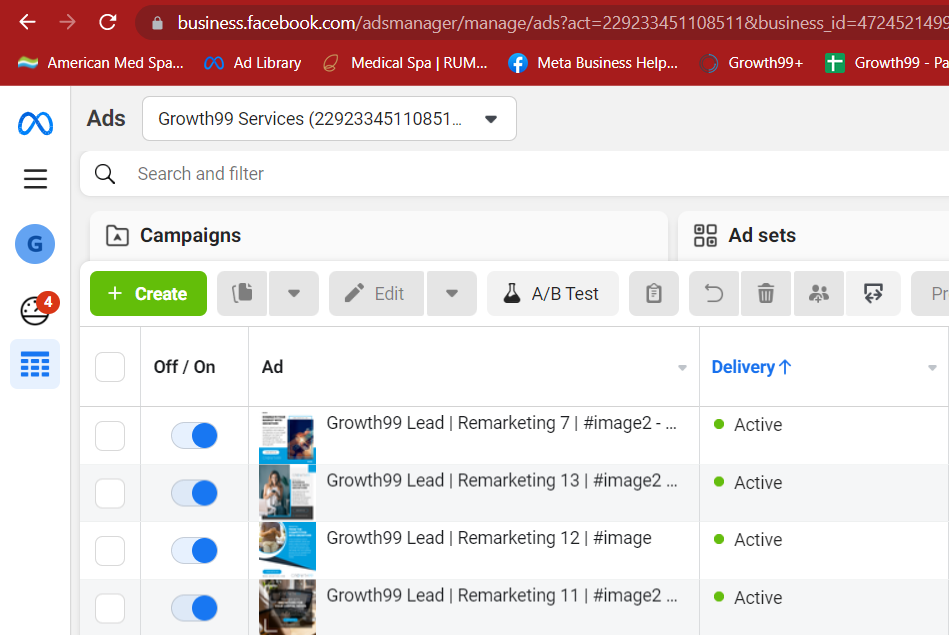Start an A/B Test
949x635 pixels.
pos(553,294)
